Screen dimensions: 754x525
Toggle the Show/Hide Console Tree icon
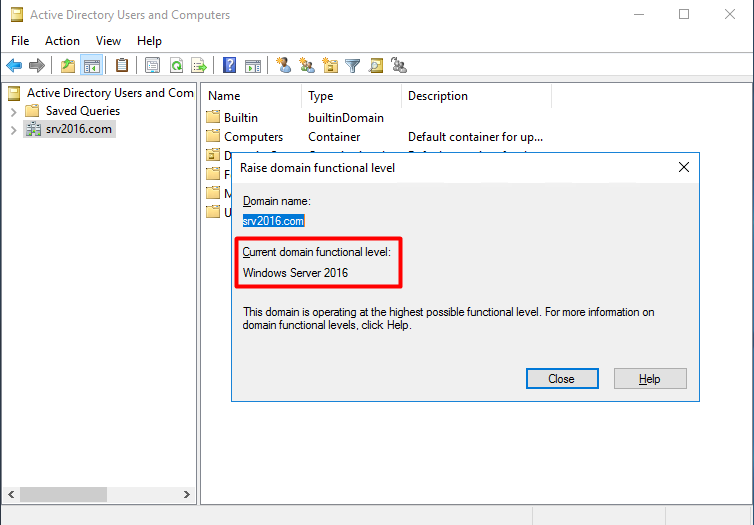[91, 66]
